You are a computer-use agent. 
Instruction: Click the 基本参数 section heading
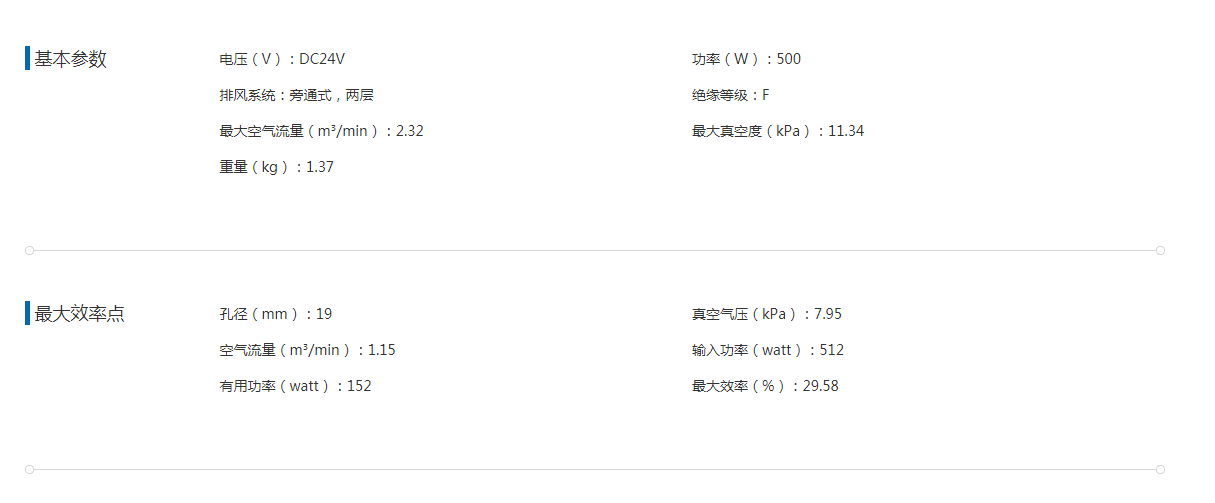pos(70,59)
